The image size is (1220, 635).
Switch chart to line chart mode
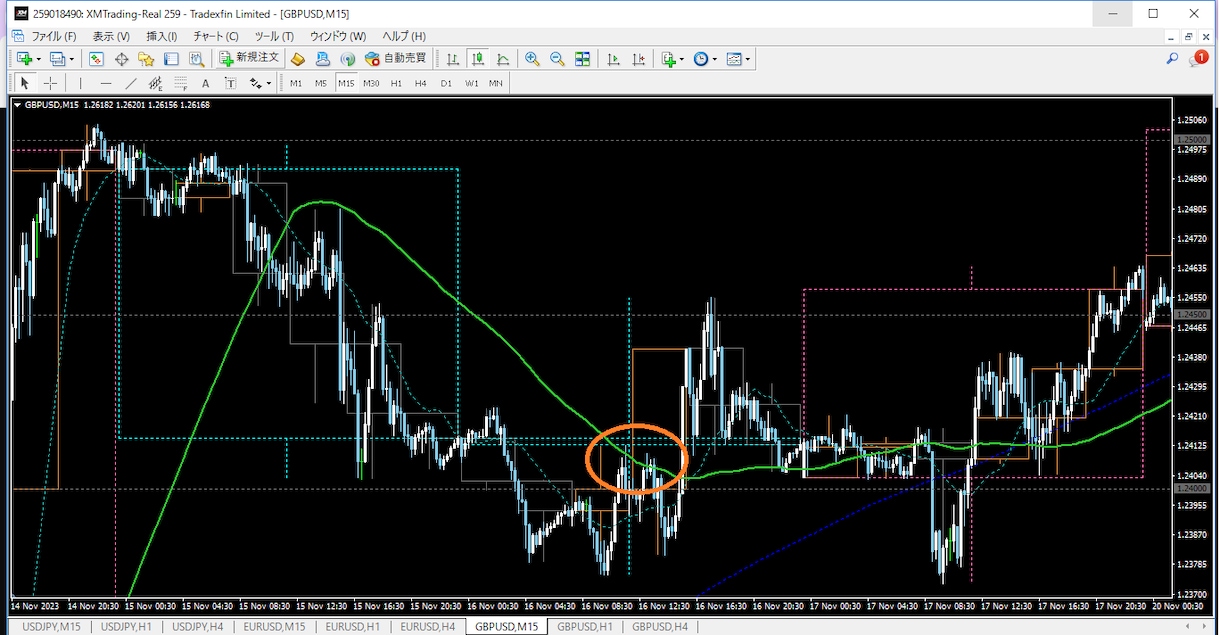coord(503,59)
